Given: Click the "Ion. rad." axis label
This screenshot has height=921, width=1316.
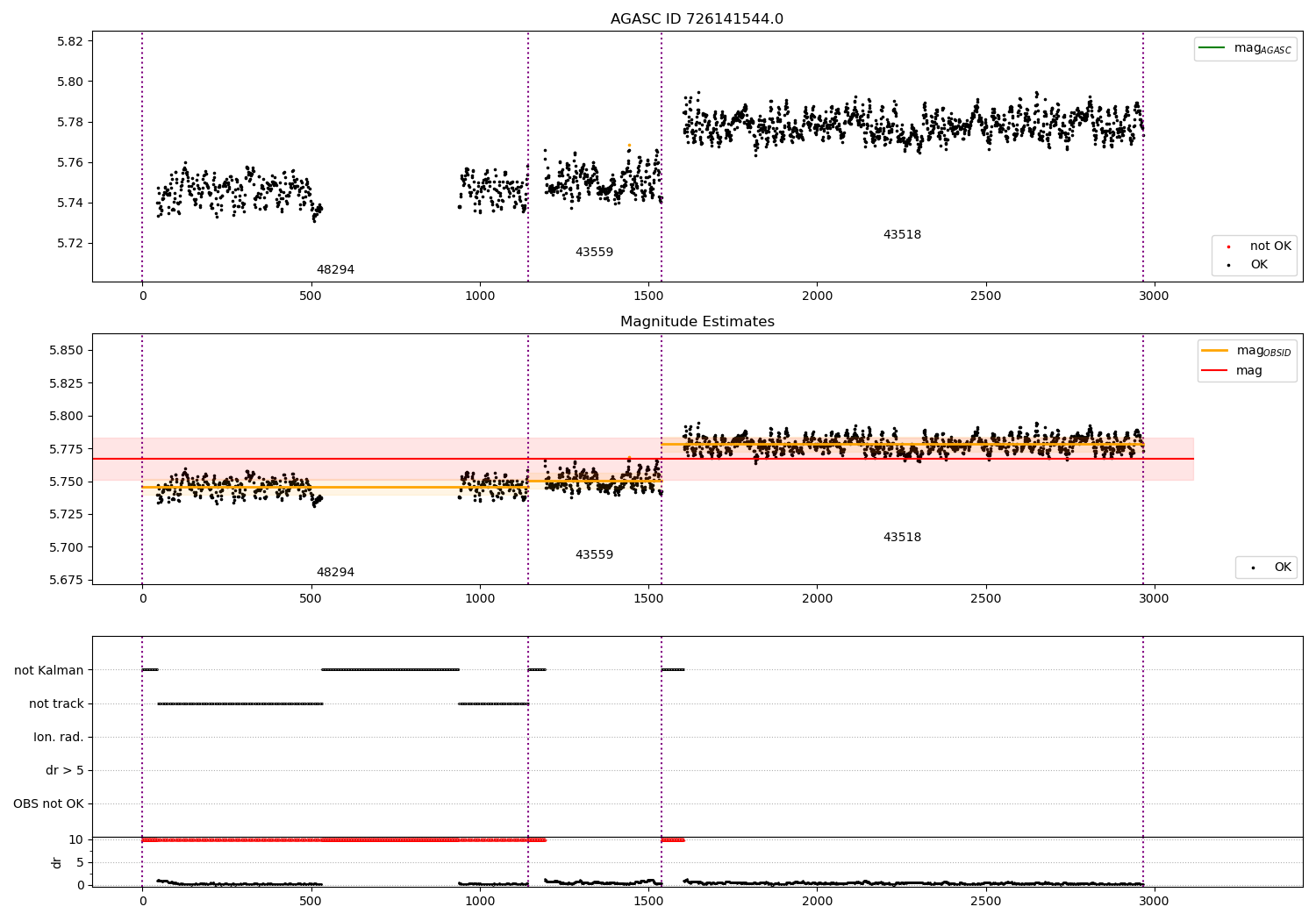Looking at the screenshot, I should pos(59,737).
